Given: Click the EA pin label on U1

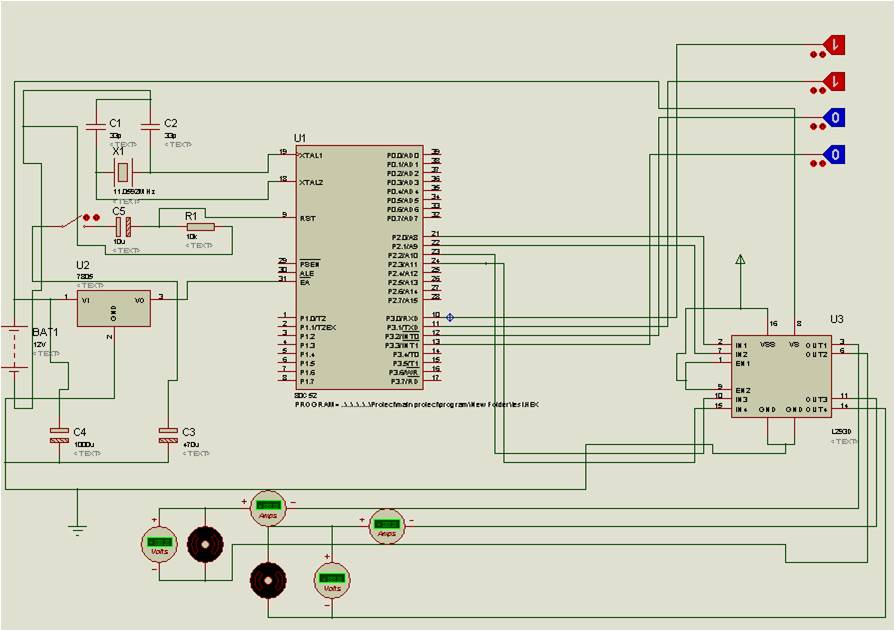Looking at the screenshot, I should point(304,283).
